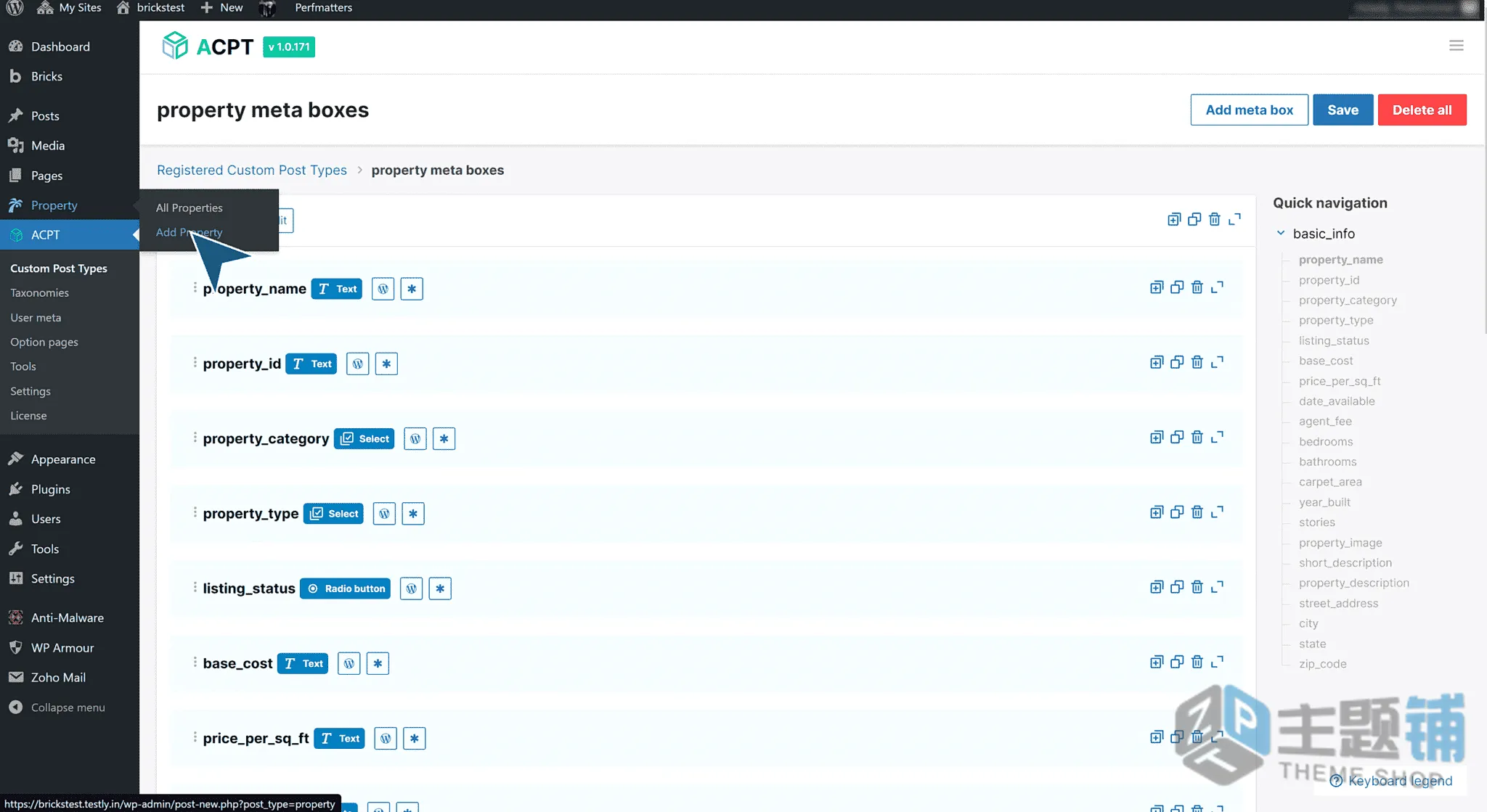This screenshot has width=1487, height=812.
Task: Open My Sites in admin bar
Action: (69, 8)
